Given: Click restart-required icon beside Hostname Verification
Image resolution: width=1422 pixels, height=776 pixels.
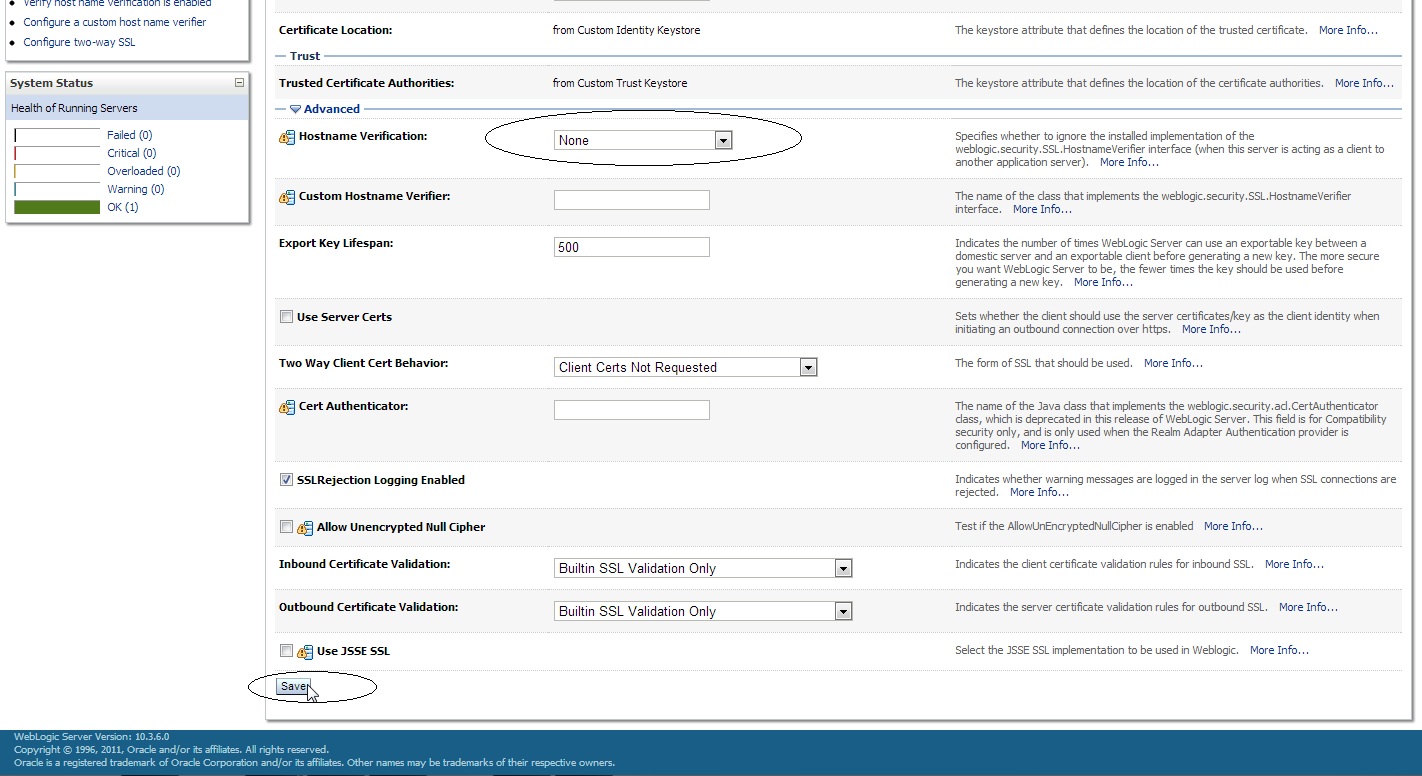Looking at the screenshot, I should 287,137.
